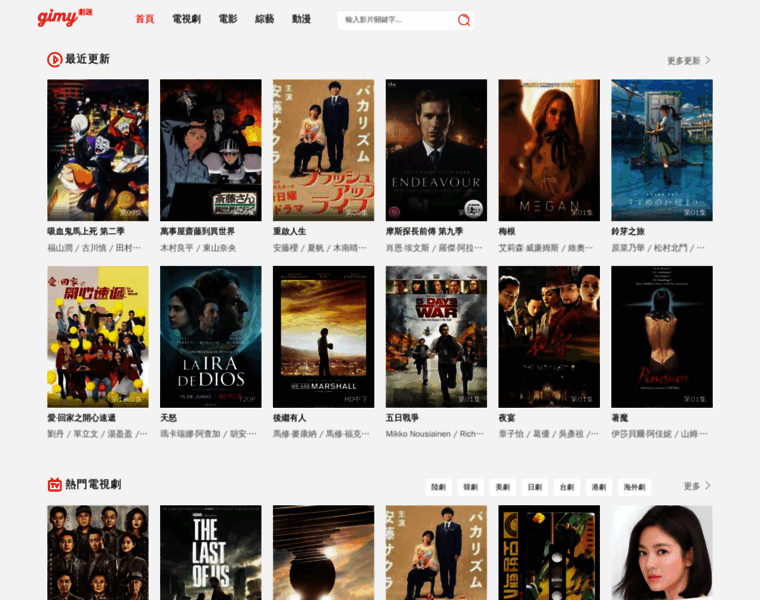Click title 摩斯探長前傳 第九季
The width and height of the screenshot is (760, 600).
[x=424, y=231]
